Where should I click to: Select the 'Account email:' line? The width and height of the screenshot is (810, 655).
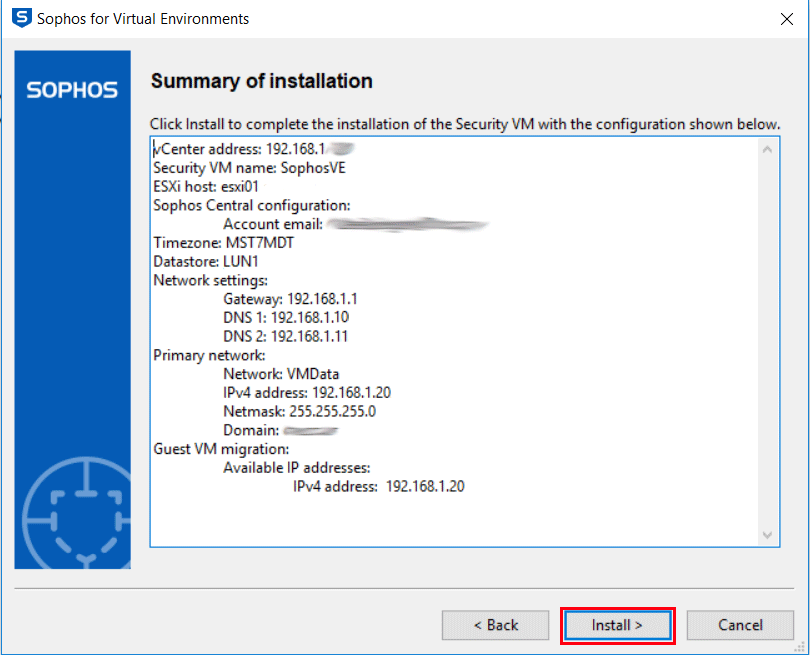coord(356,224)
